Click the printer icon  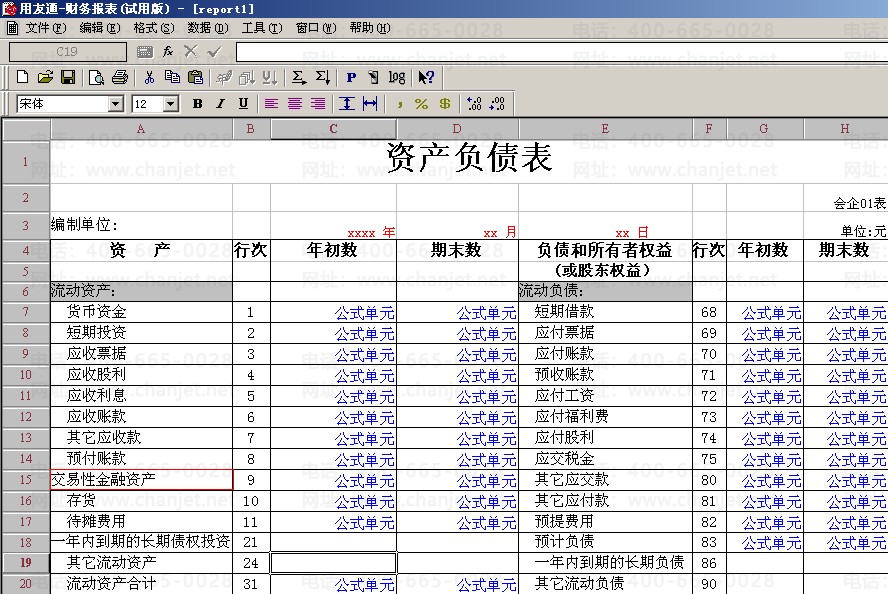119,77
